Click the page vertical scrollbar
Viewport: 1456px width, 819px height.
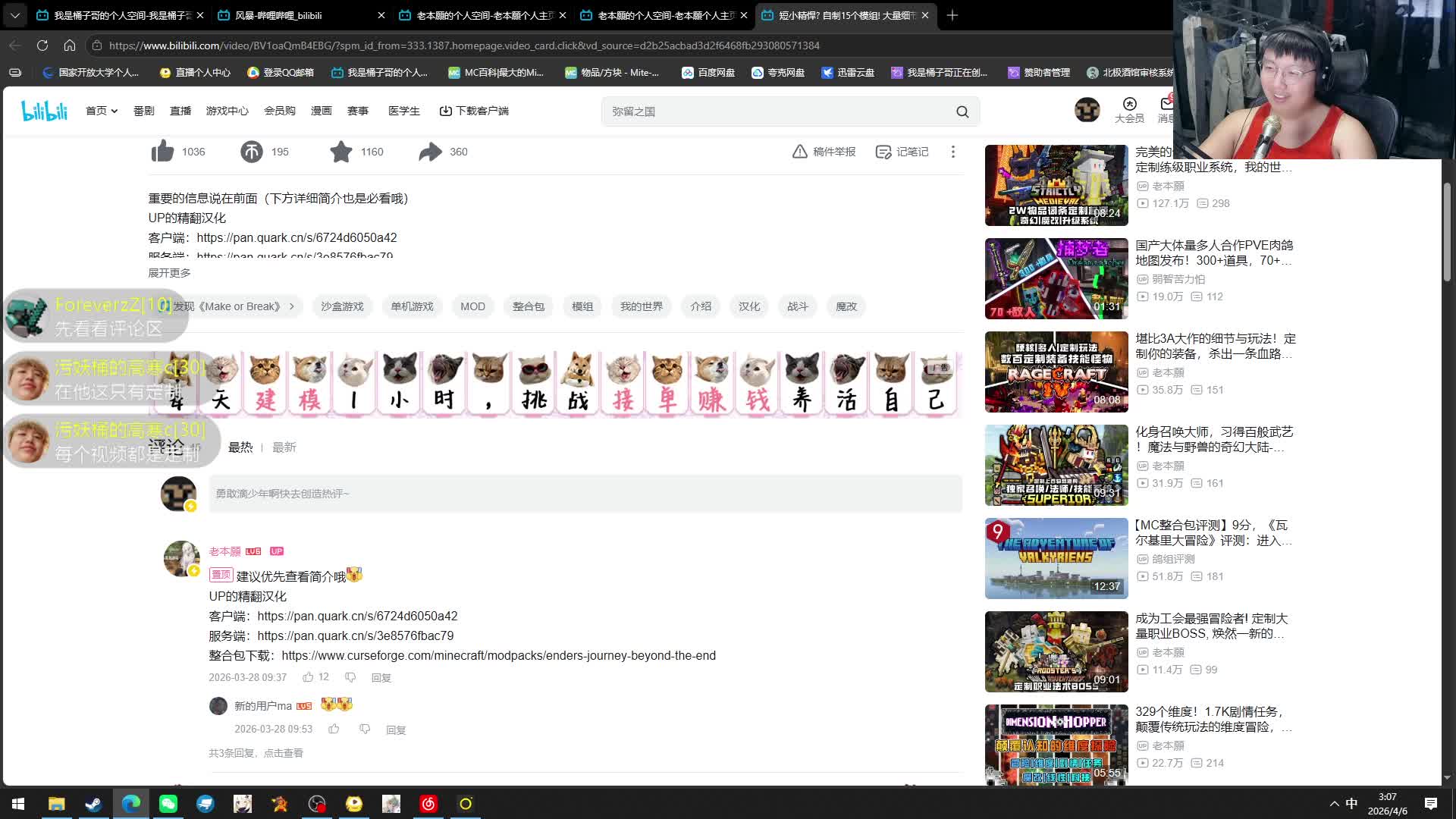(x=1447, y=232)
